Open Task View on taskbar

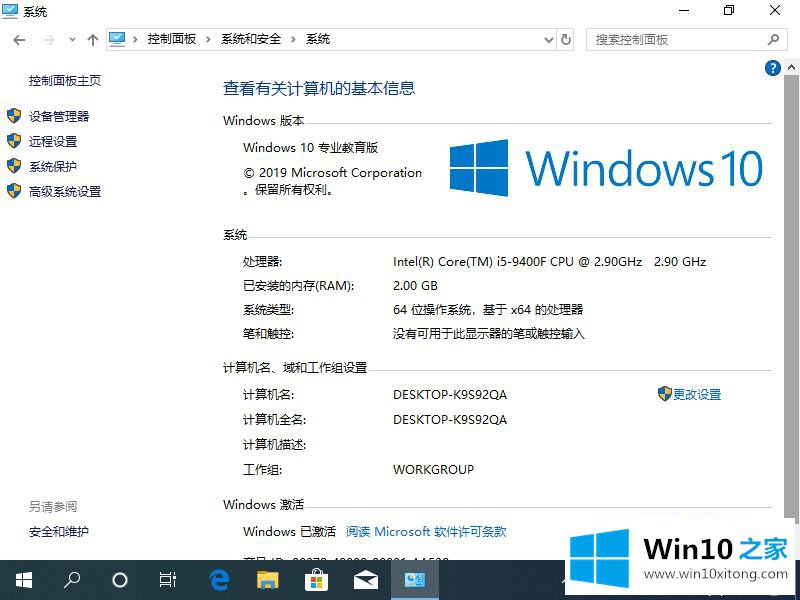(167, 580)
